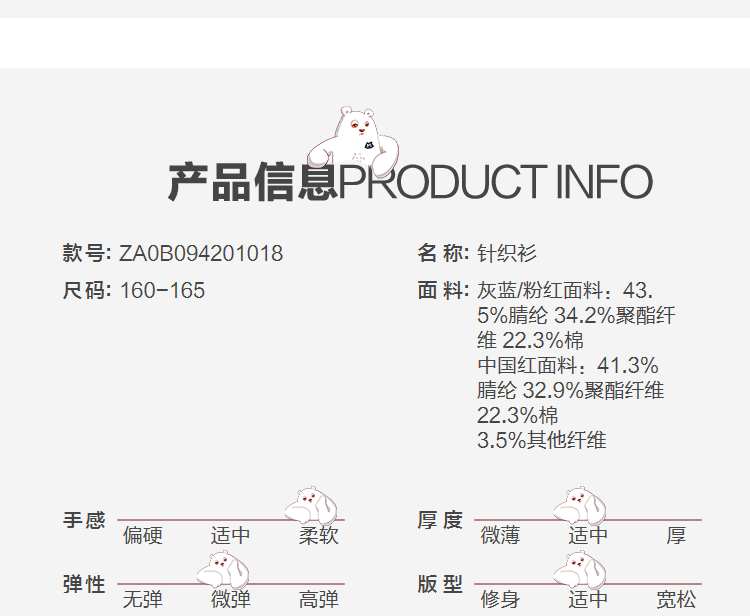Click 偏硬 on the hand-feel scale
The height and width of the screenshot is (616, 750).
point(143,535)
